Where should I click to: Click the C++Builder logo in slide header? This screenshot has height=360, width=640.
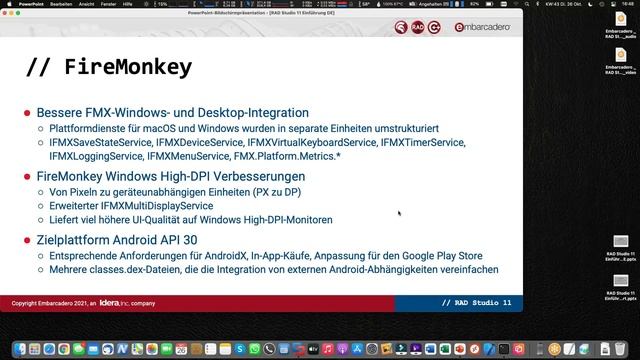click(434, 27)
